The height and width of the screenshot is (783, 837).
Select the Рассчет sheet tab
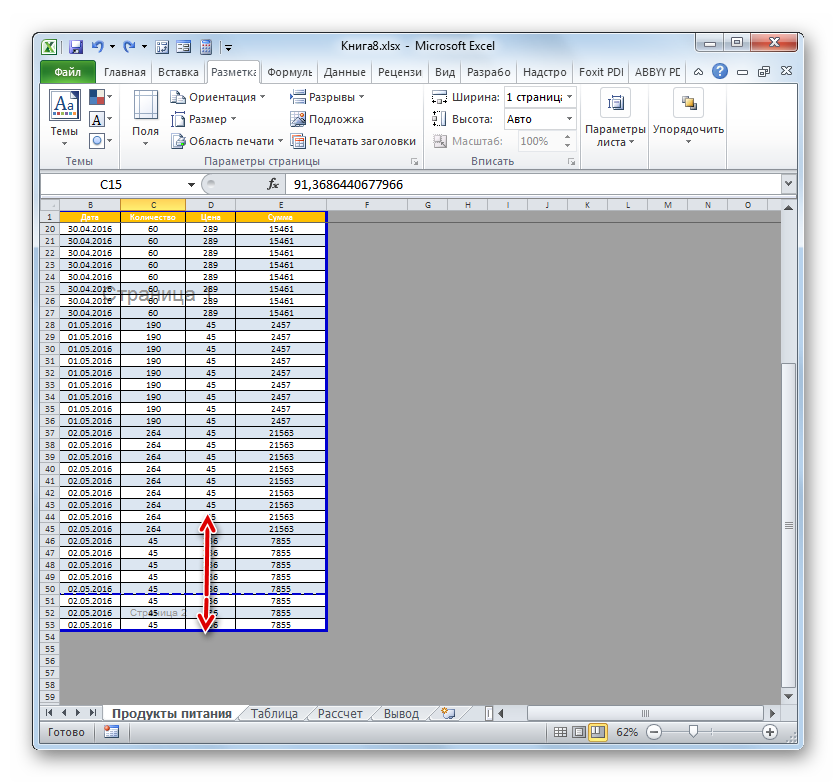[x=340, y=714]
